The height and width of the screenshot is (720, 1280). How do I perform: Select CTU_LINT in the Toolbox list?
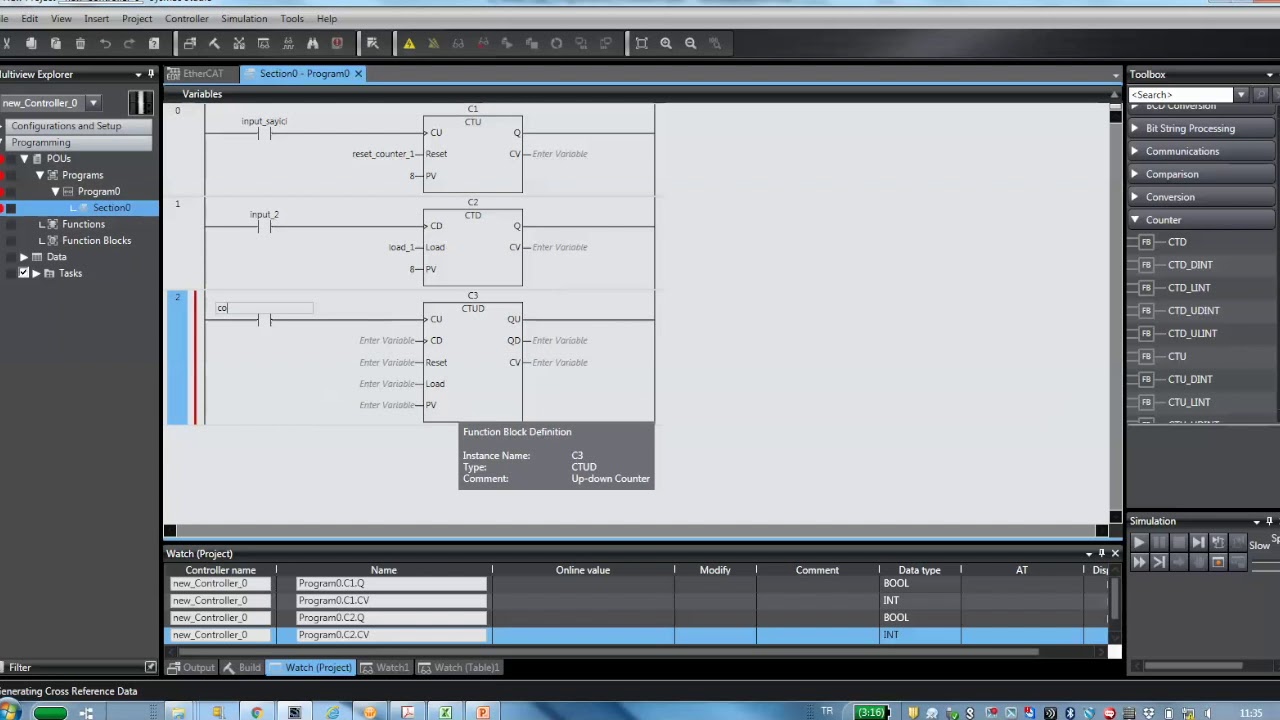1189,402
